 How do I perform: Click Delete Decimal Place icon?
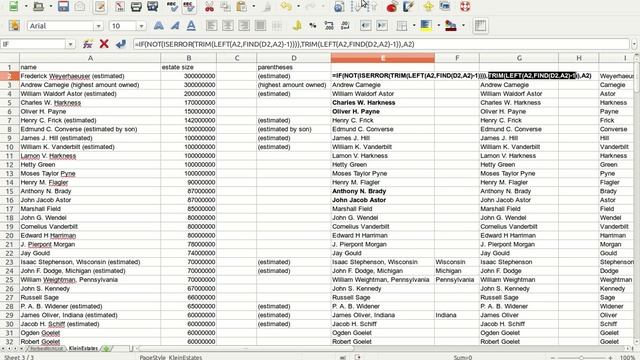tap(345, 26)
